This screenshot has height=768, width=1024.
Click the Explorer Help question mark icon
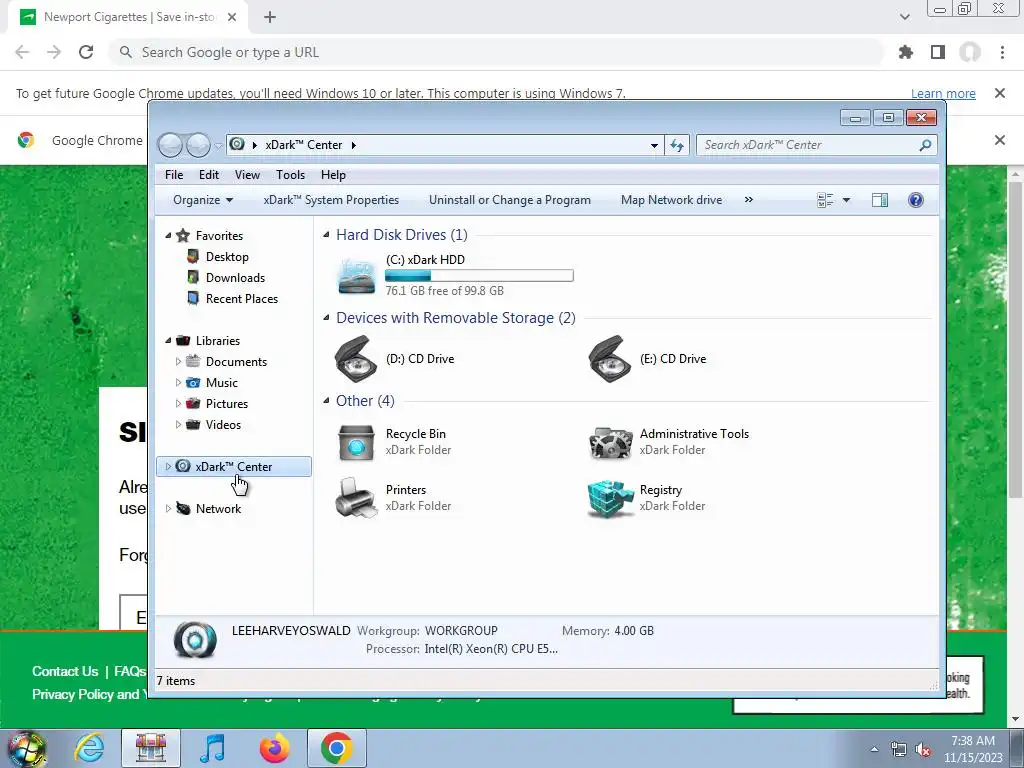916,200
